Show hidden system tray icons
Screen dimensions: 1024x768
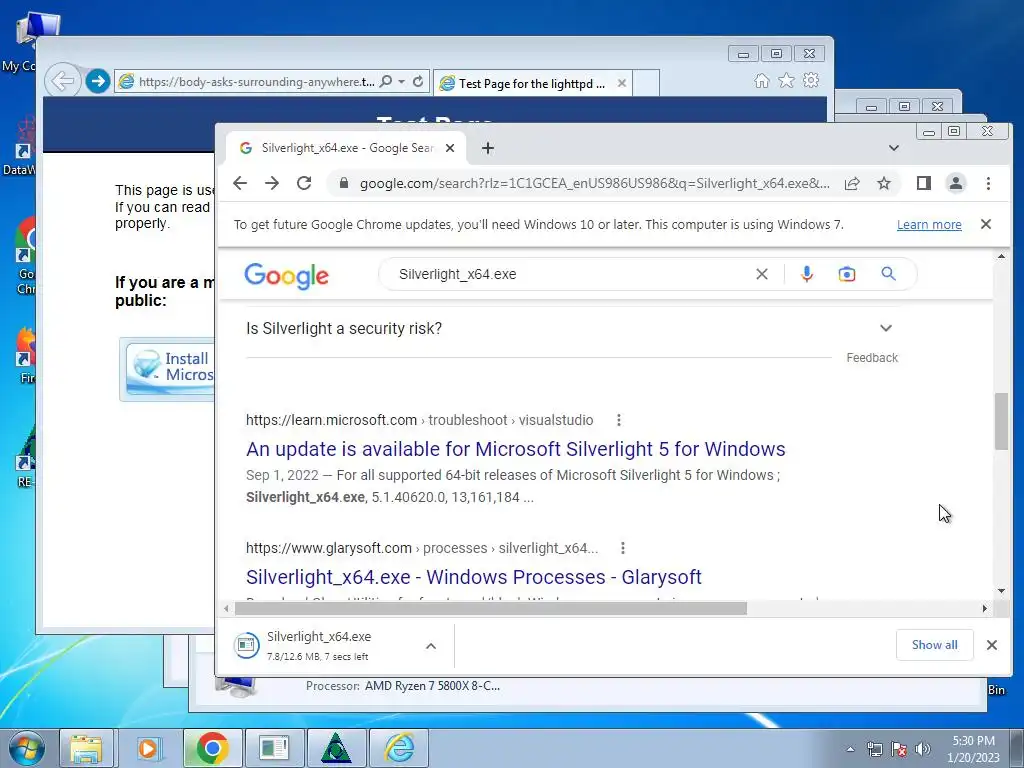pos(850,749)
